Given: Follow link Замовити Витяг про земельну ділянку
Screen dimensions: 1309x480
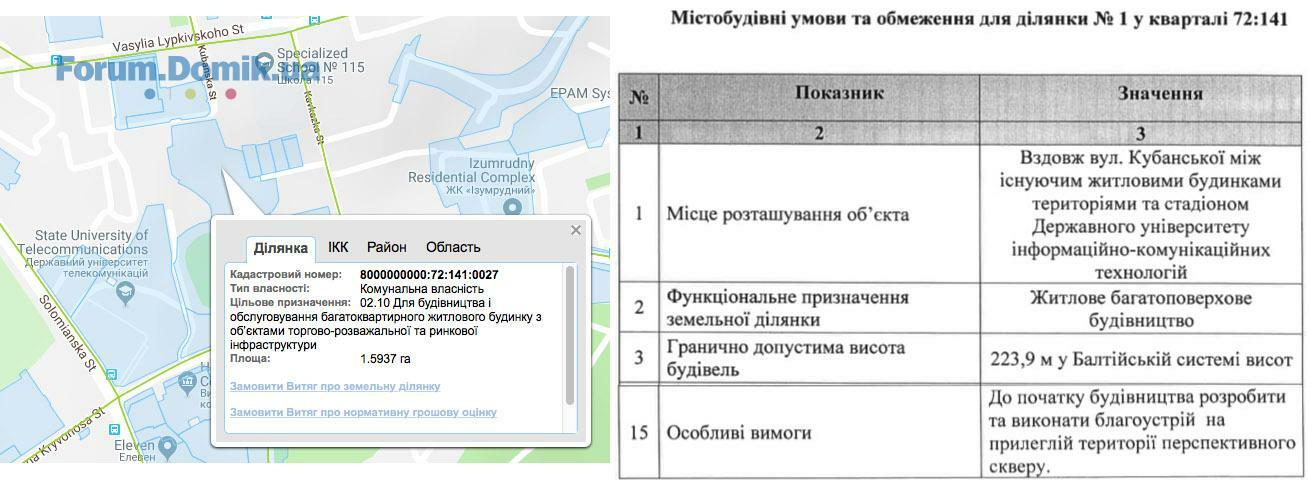Looking at the screenshot, I should [x=335, y=386].
